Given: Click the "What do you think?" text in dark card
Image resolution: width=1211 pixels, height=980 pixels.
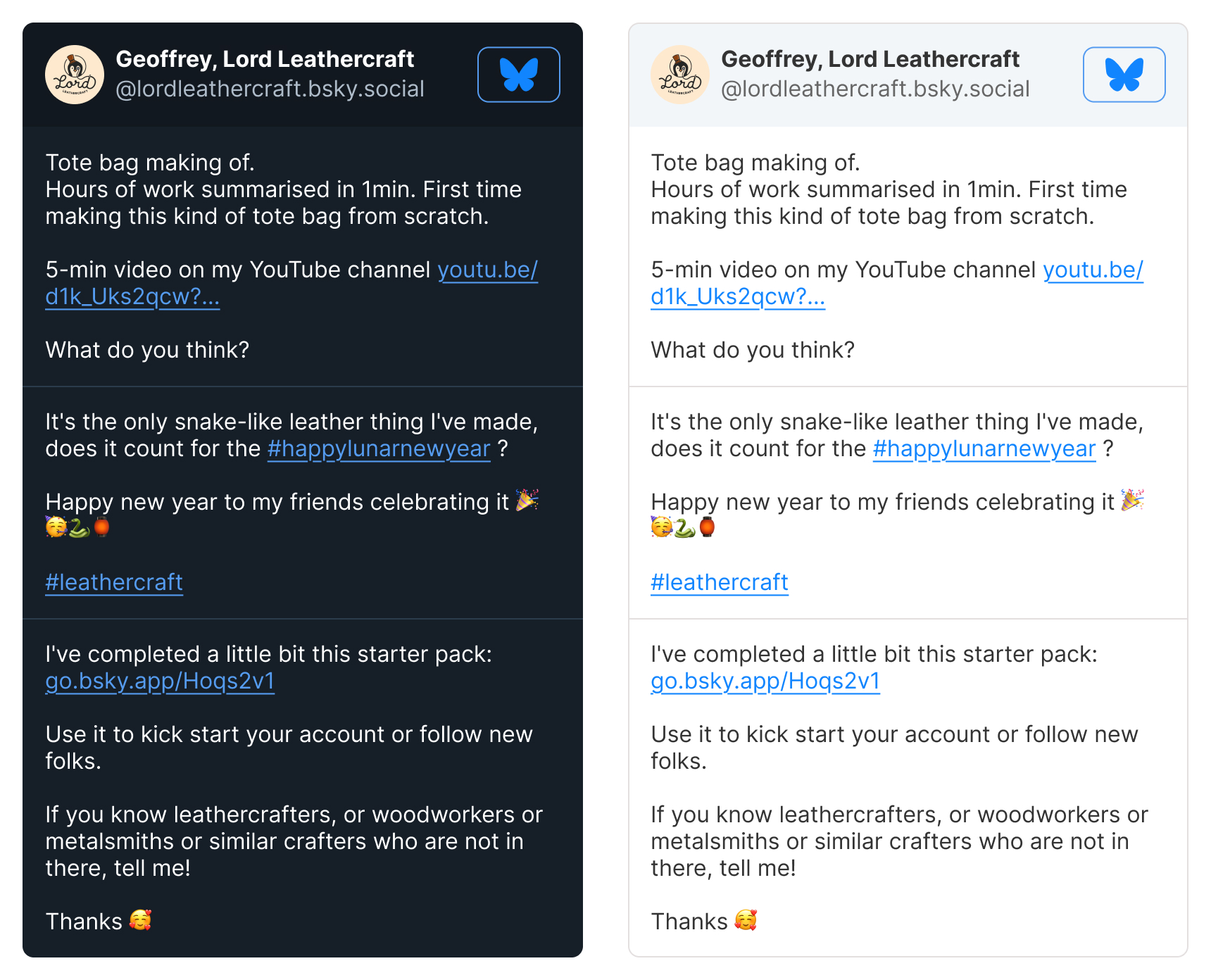Looking at the screenshot, I should click(x=147, y=351).
